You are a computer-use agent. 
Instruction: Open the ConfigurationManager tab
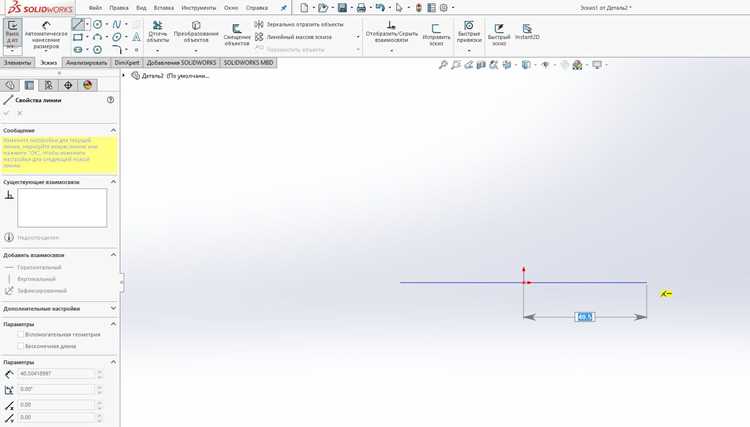point(48,85)
